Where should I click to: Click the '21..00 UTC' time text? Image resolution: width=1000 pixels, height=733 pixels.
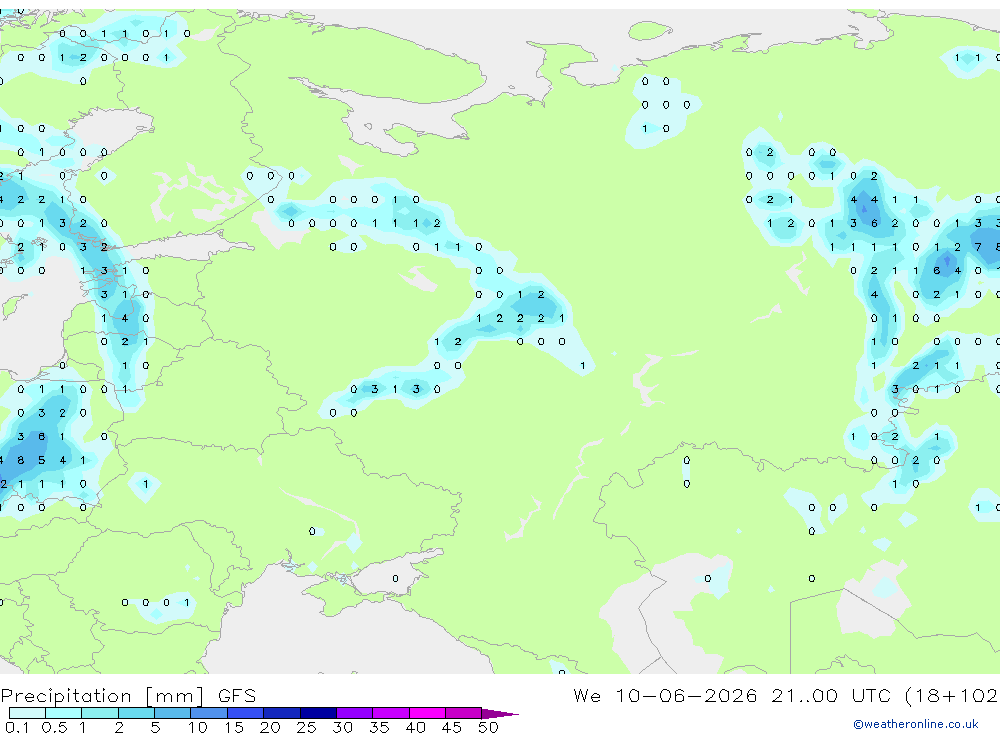coord(831,695)
